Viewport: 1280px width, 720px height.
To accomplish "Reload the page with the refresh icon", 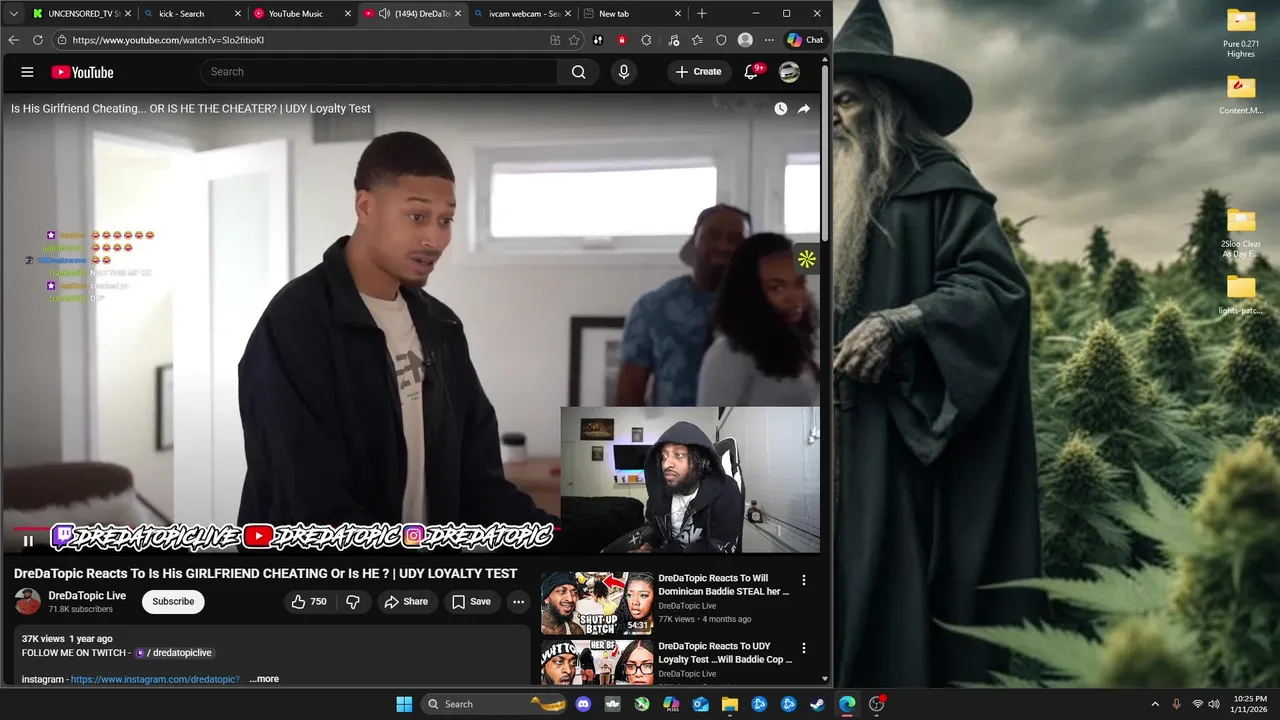I will tap(38, 40).
